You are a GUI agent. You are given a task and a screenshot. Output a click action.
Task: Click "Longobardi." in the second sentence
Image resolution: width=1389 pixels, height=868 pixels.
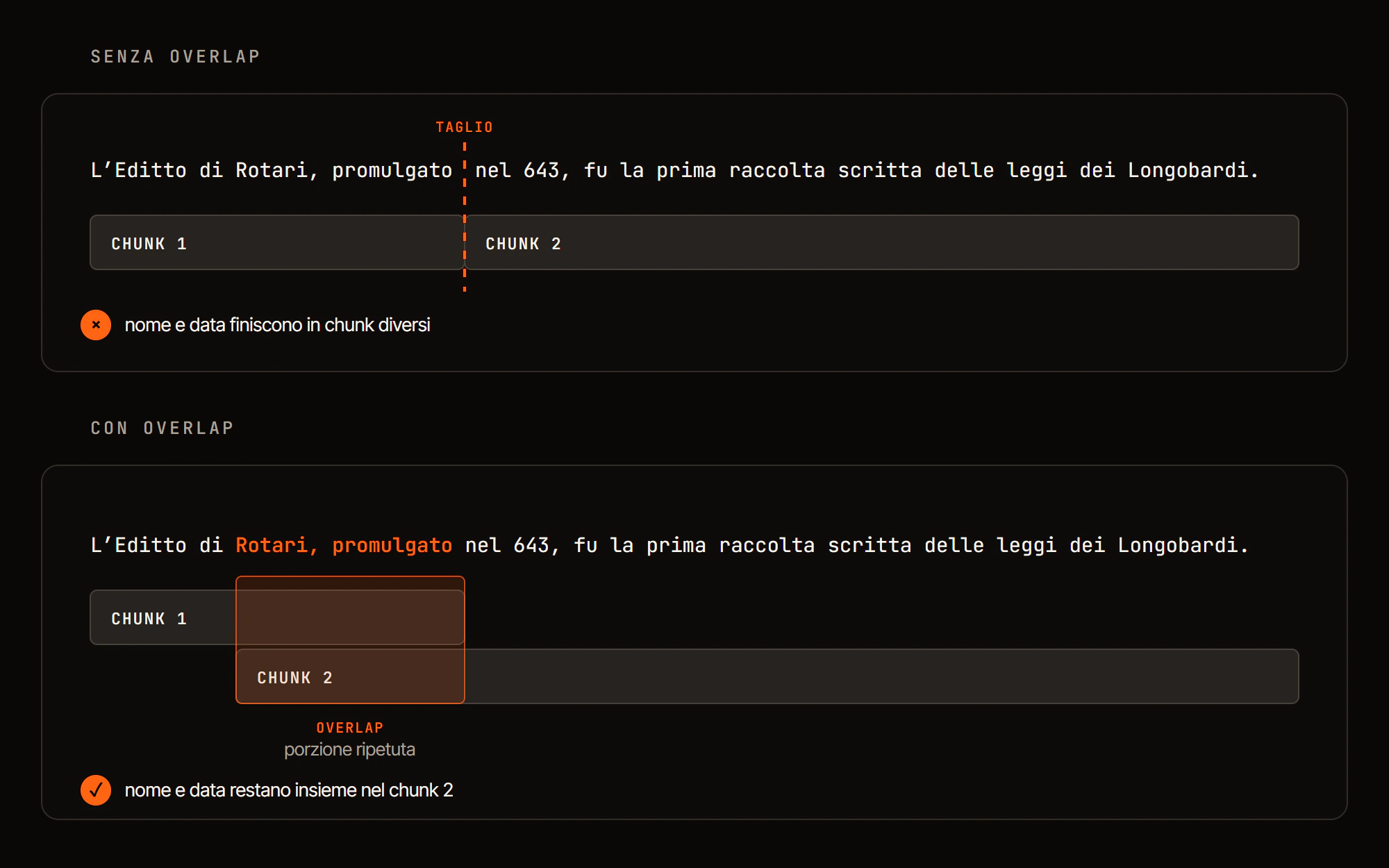click(1183, 545)
